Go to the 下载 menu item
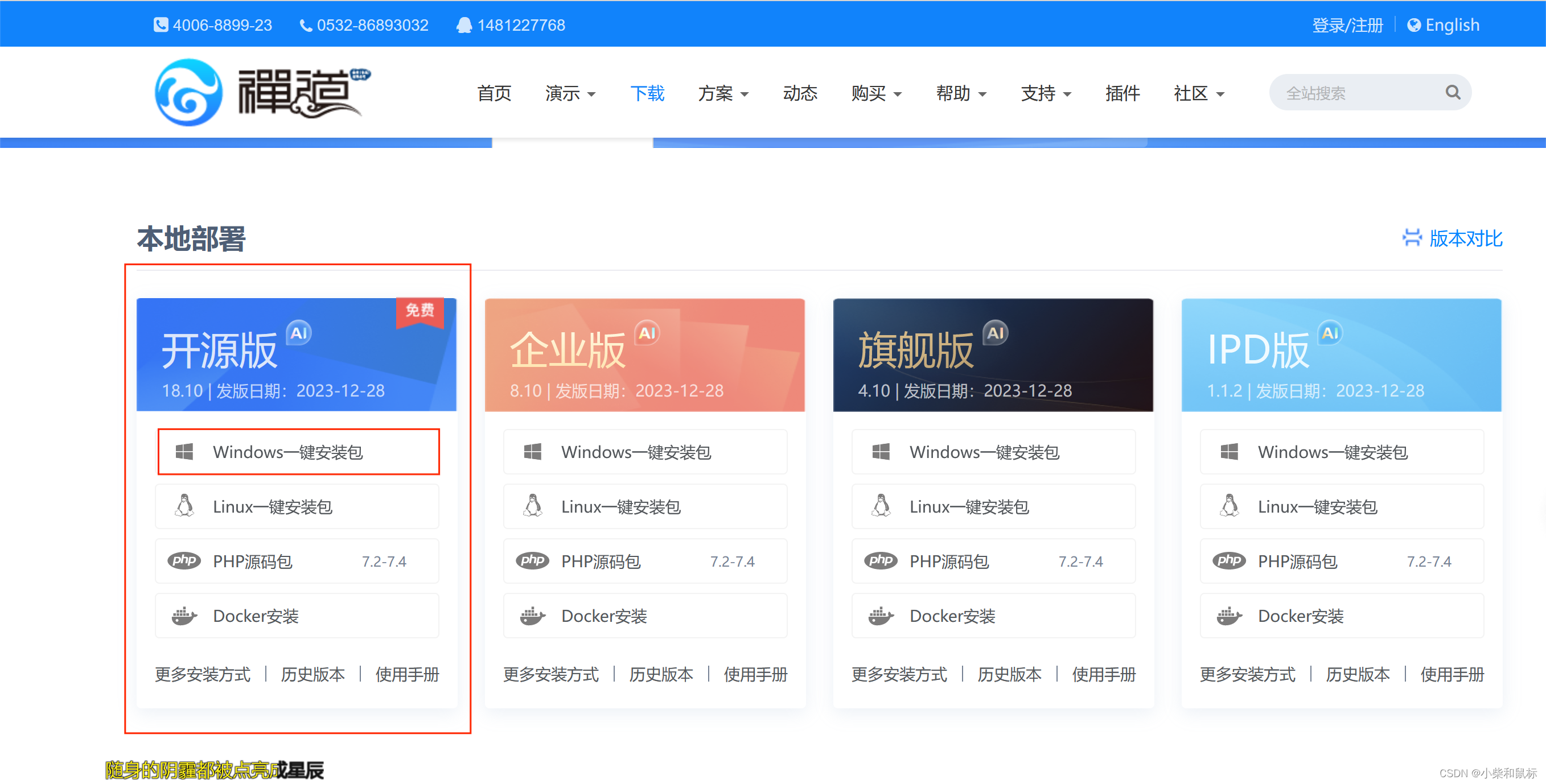Viewport: 1546px width, 784px height. pos(647,93)
